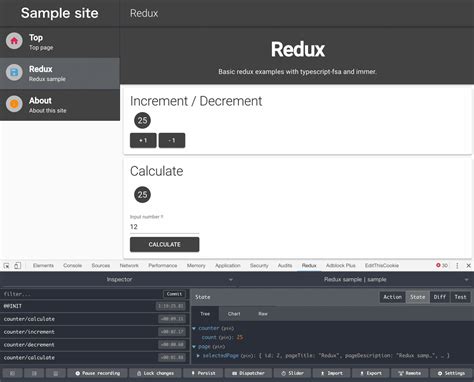Switch inspector to the Test view
This screenshot has height=382, width=474.
point(460,297)
